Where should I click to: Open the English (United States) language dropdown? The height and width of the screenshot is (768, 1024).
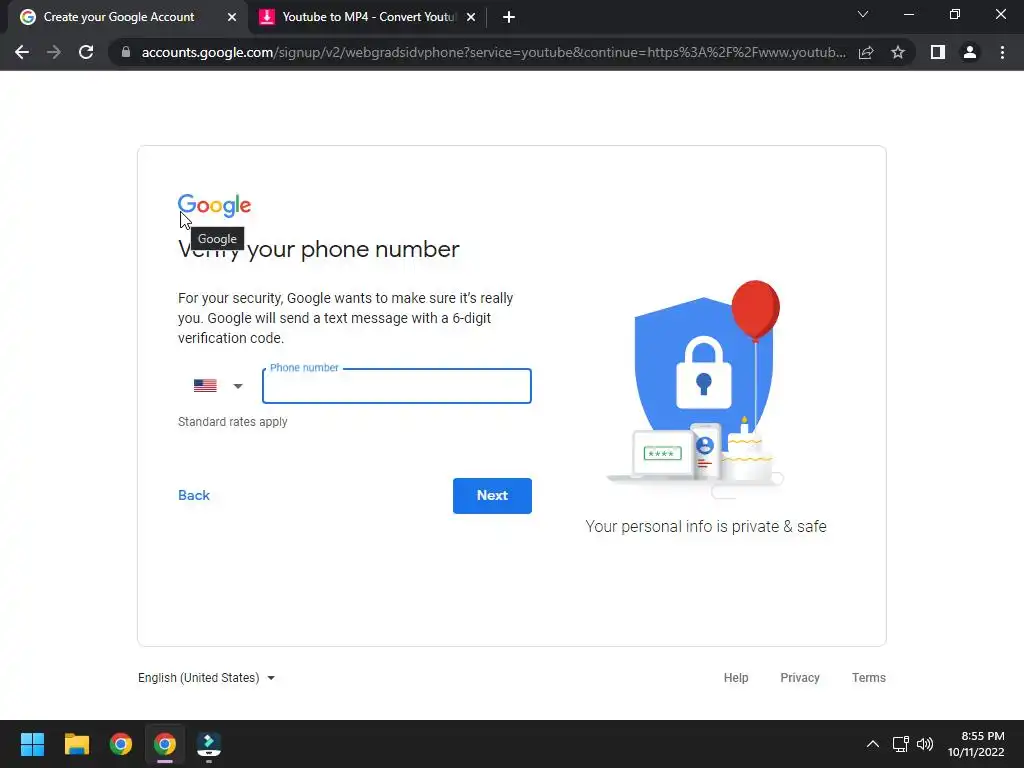(206, 678)
